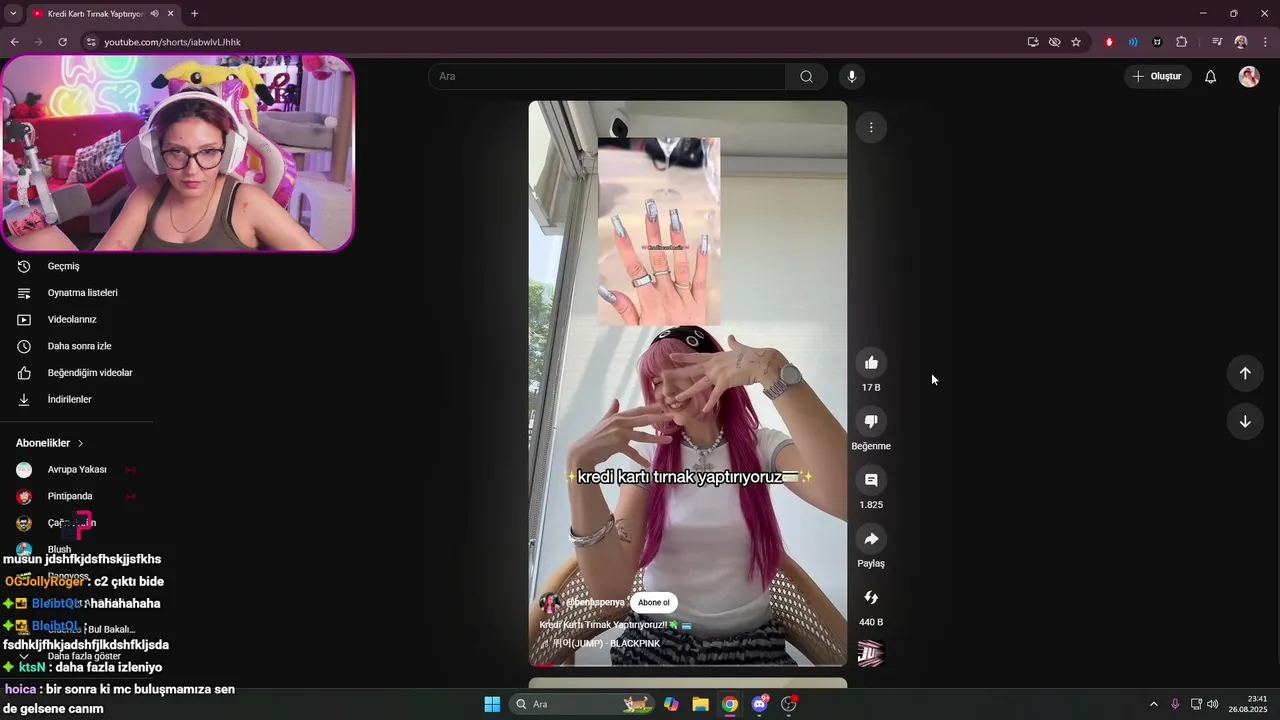
Task: Dislike the Short with thumbs-down icon
Action: click(871, 422)
